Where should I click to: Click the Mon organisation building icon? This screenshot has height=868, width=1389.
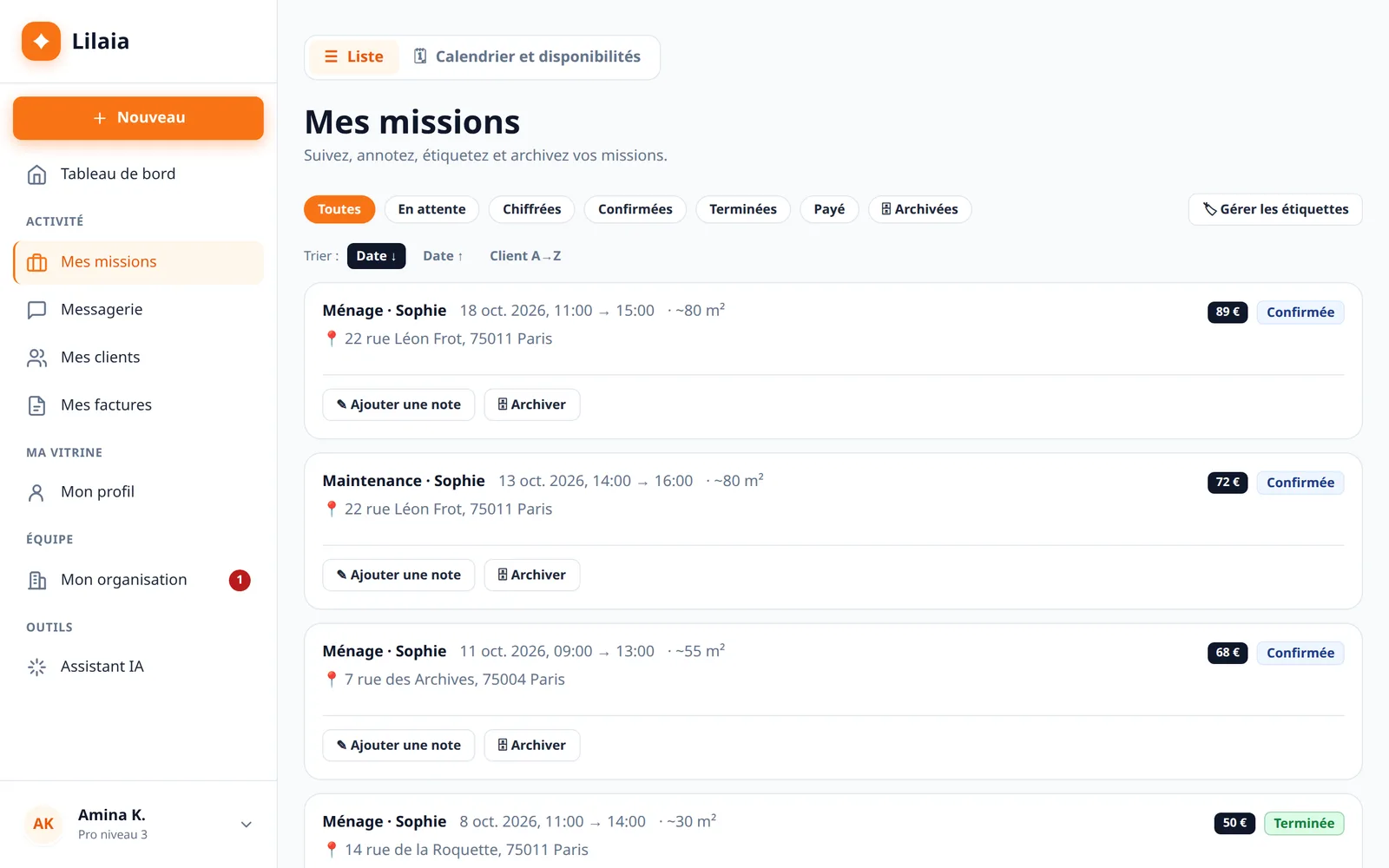click(x=36, y=580)
